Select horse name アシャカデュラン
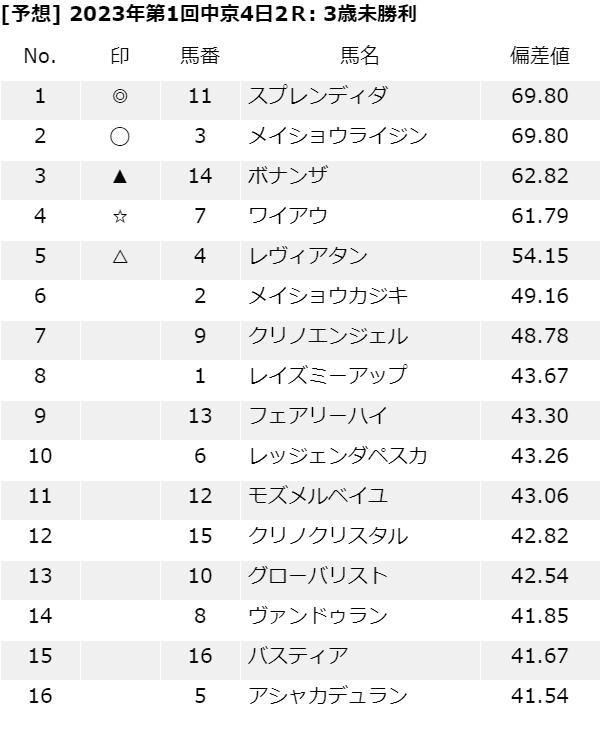The width and height of the screenshot is (600, 740). [x=328, y=697]
